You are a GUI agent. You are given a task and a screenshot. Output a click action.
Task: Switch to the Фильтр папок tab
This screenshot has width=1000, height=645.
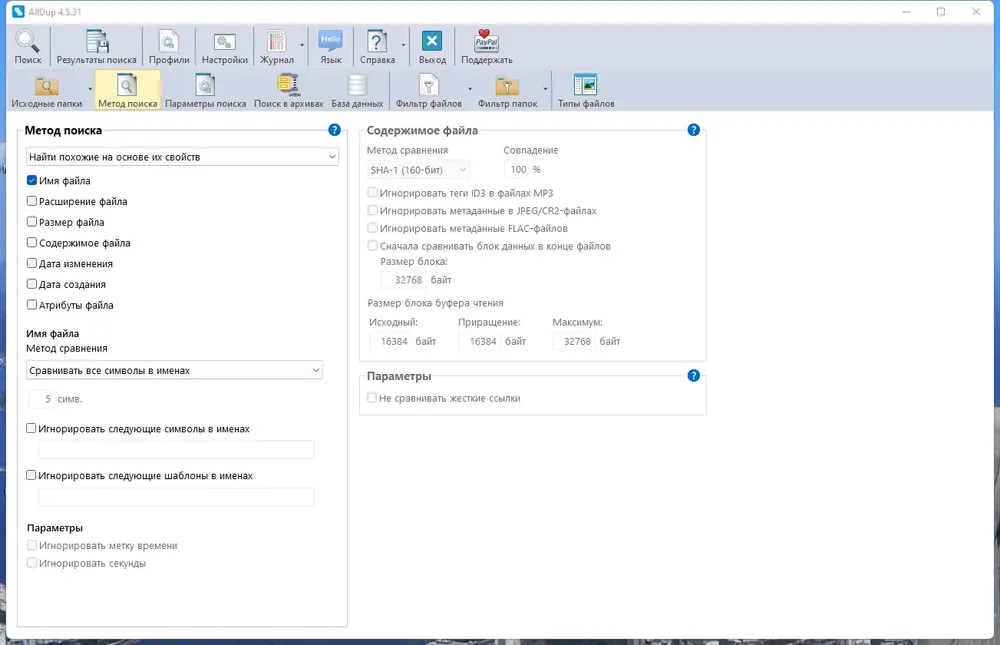pos(508,91)
